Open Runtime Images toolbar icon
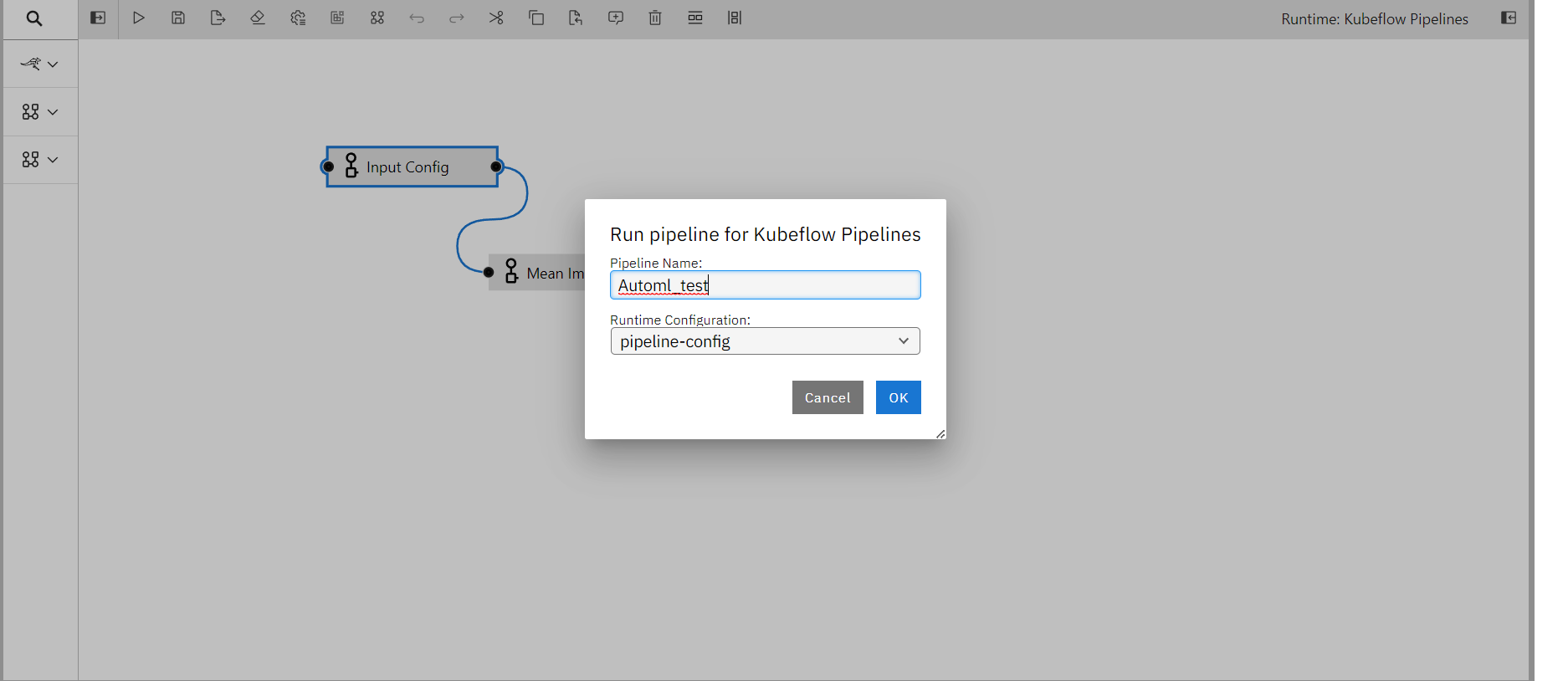This screenshot has width=1568, height=681. [337, 18]
